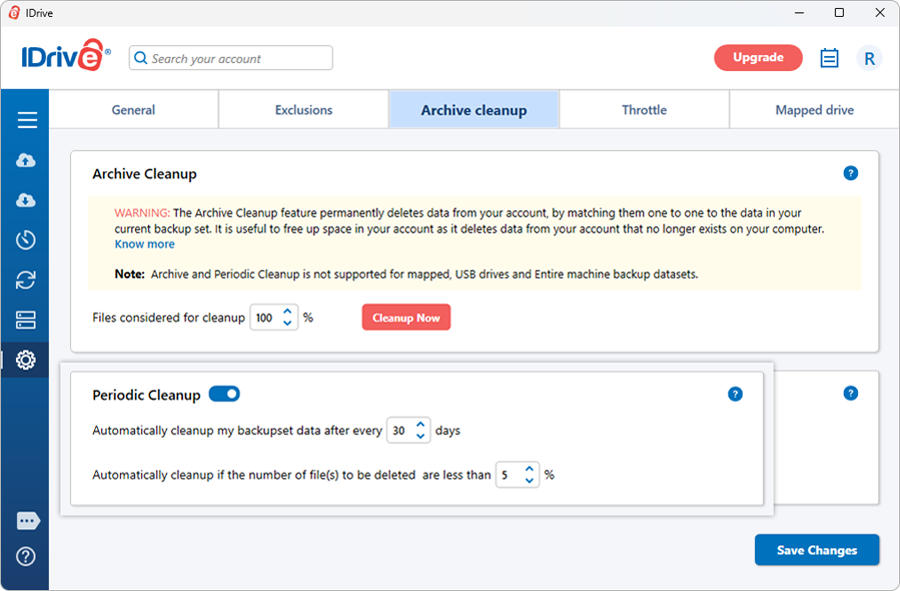Open the hamburger menu in the sidebar
This screenshot has width=900, height=591.
[x=27, y=120]
